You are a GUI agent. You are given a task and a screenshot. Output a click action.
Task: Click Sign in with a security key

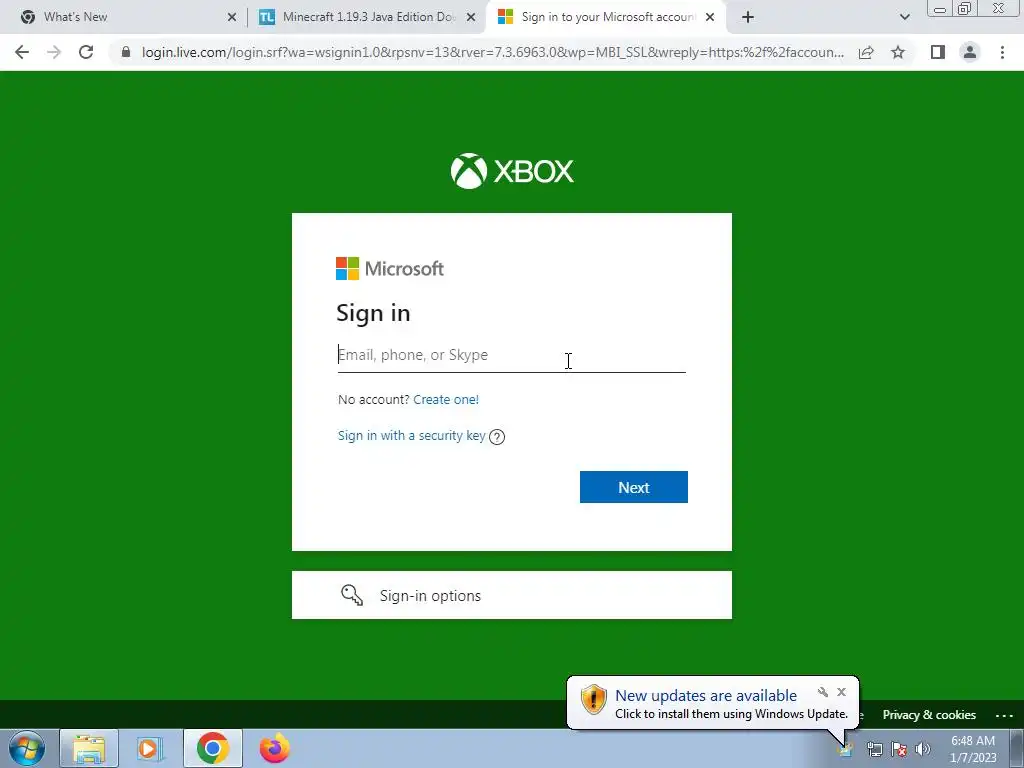click(411, 436)
